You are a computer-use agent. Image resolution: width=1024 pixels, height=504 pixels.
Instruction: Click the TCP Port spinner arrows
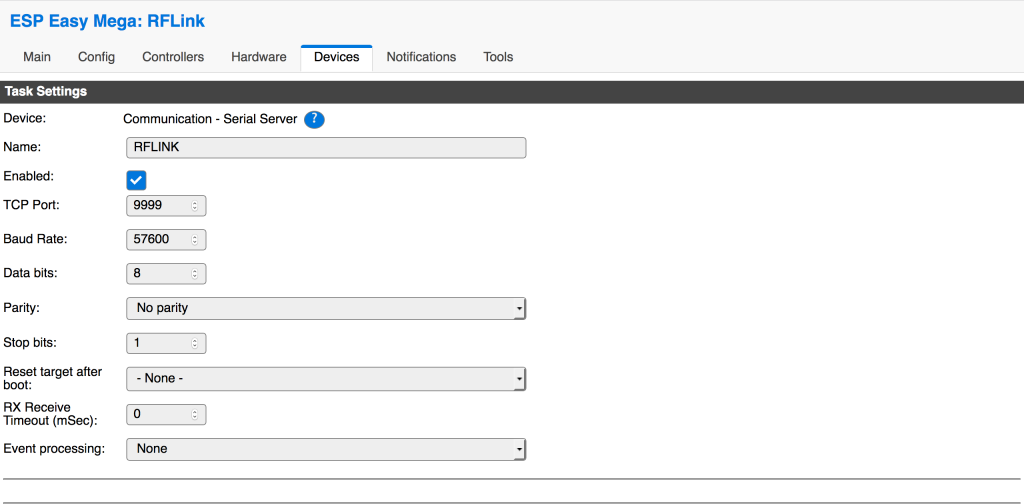pyautogui.click(x=195, y=206)
